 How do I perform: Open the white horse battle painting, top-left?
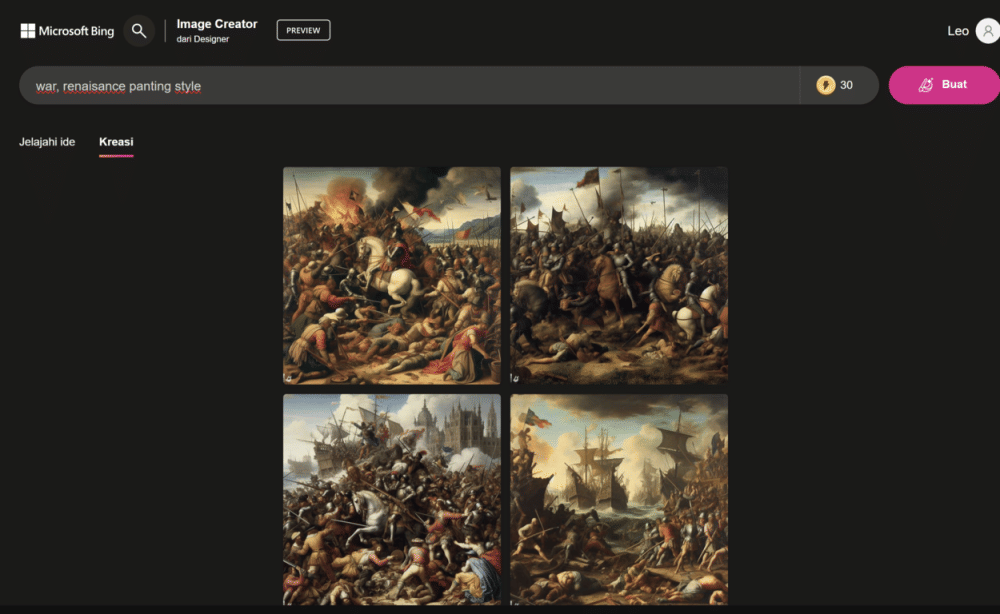coord(391,275)
